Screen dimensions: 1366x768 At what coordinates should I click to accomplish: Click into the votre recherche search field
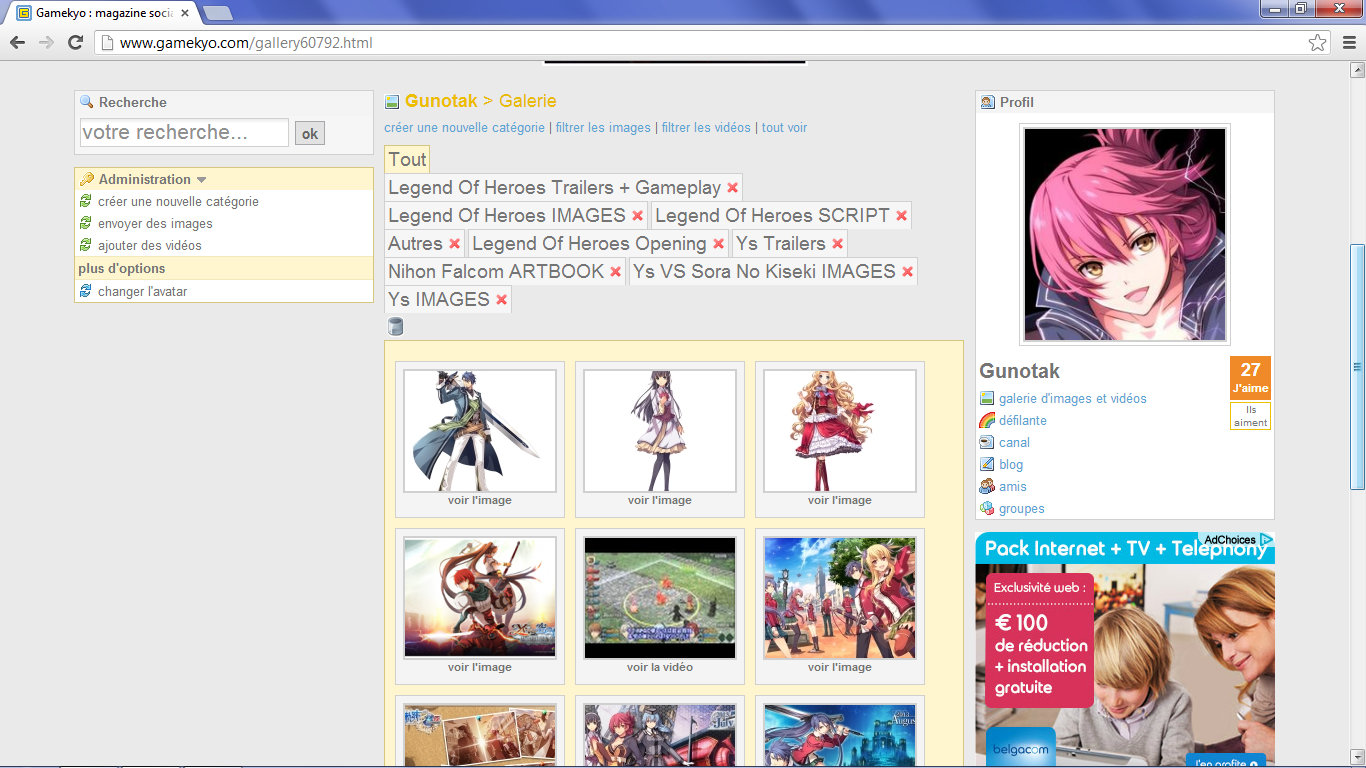pos(184,133)
